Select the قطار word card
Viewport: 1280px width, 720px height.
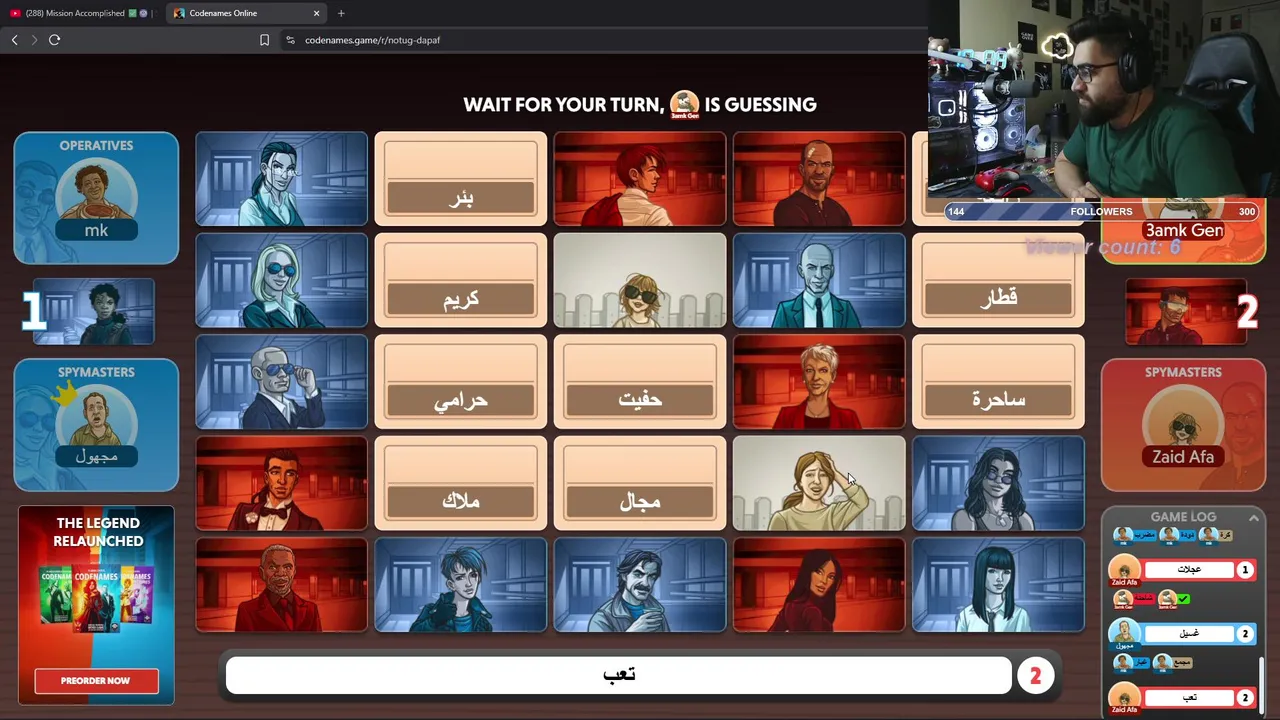click(x=998, y=280)
